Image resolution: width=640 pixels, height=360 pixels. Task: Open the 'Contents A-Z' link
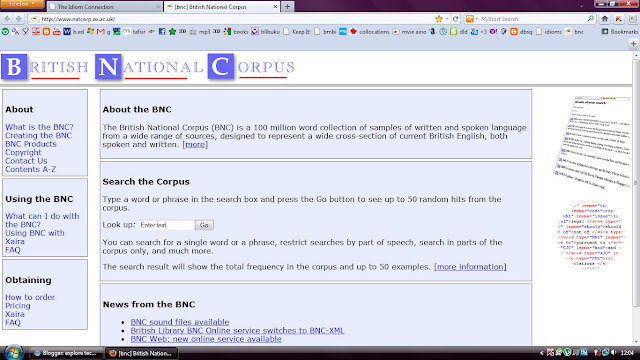click(x=31, y=169)
